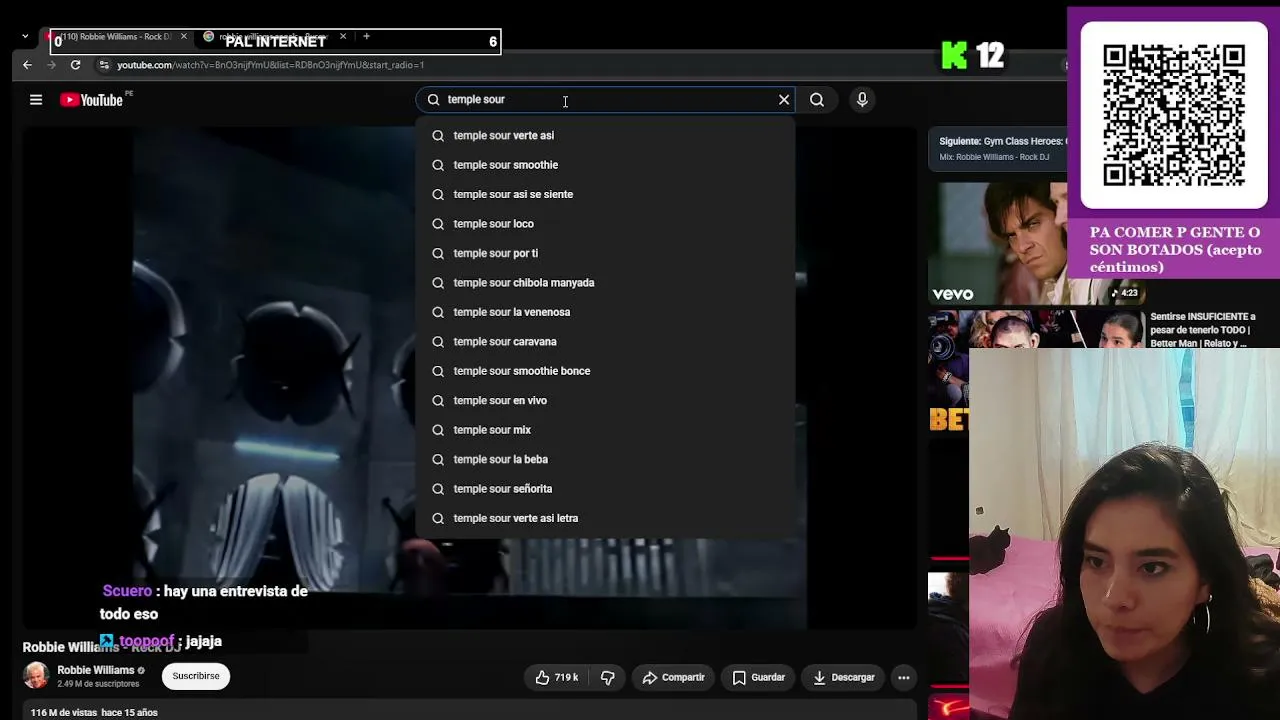The image size is (1280, 720).
Task: Subscribe with the Suscribirse button
Action: [196, 676]
